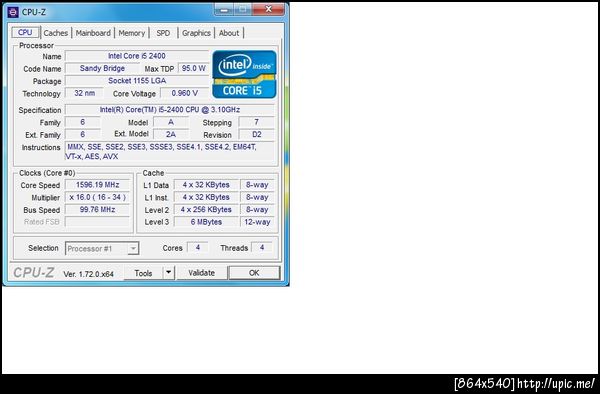The height and width of the screenshot is (394, 600).
Task: Click the L1 Inst. value 4 x 32 KBytes
Action: 206,197
